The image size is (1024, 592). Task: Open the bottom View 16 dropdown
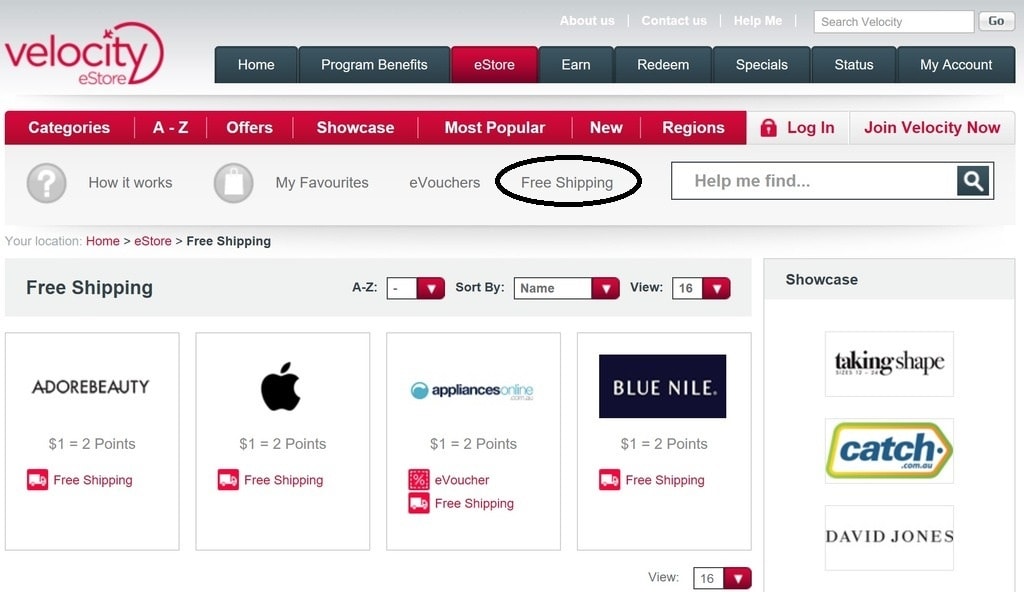(722, 578)
